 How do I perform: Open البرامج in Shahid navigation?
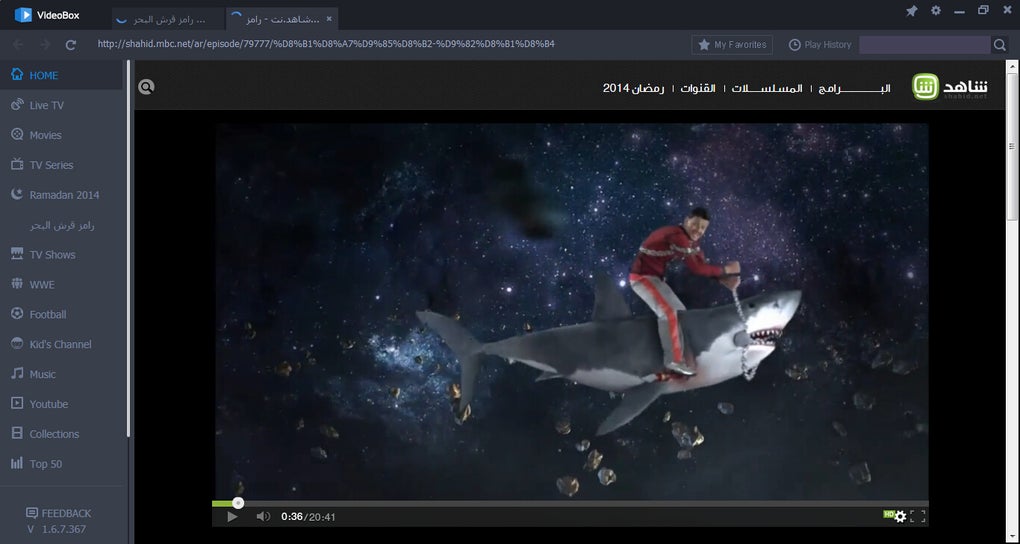click(854, 88)
